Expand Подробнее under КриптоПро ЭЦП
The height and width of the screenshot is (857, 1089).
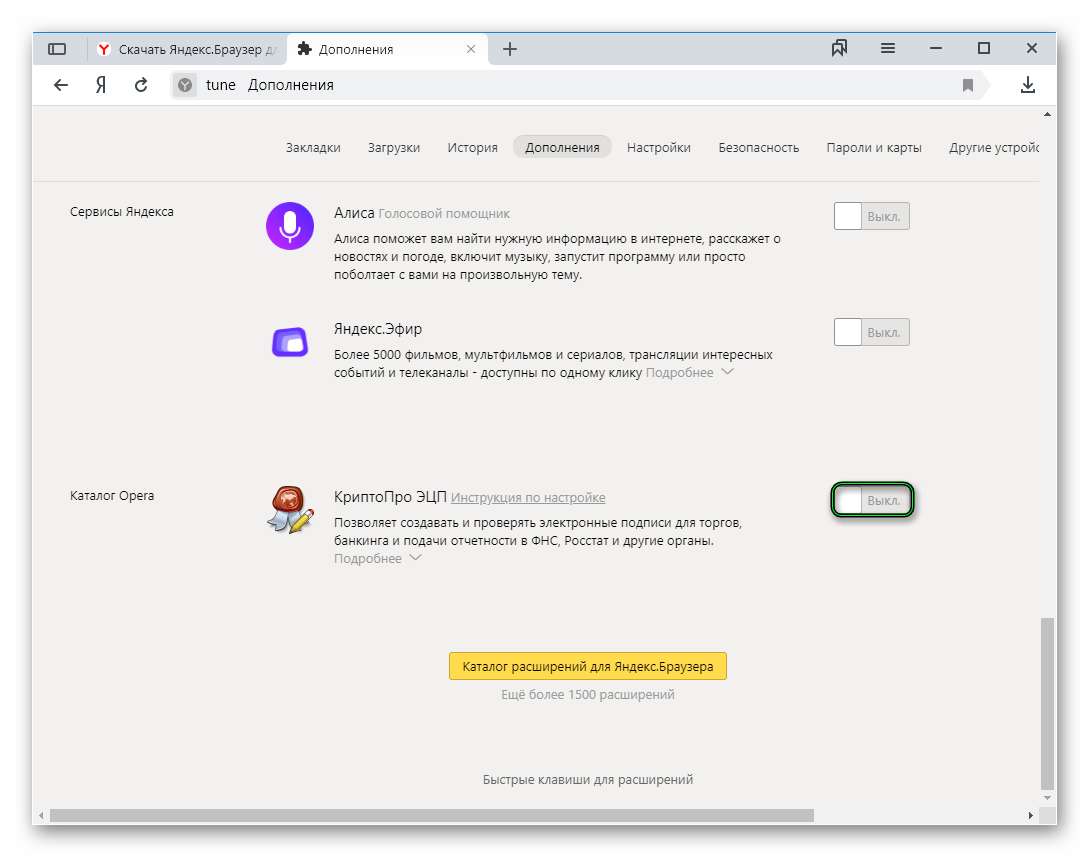point(377,558)
